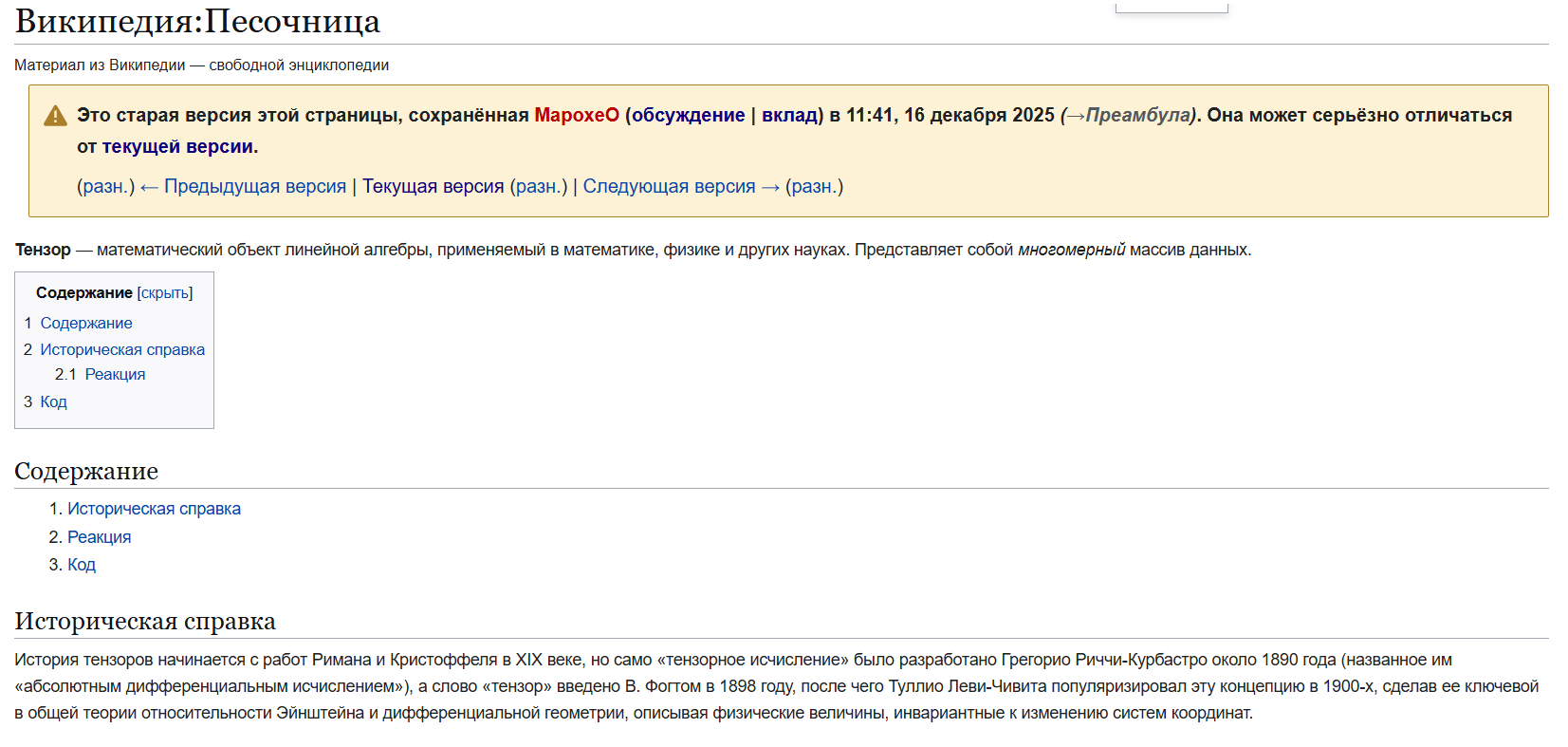Click разн. link after Следующая версия
The width and height of the screenshot is (1568, 747).
814,186
